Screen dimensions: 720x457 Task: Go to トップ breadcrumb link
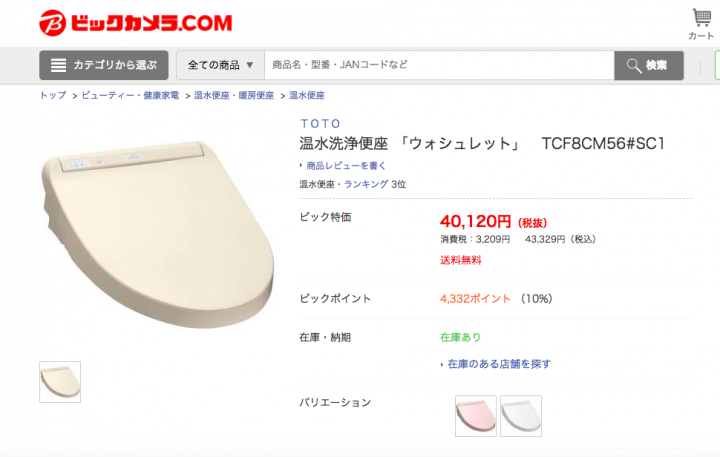click(x=53, y=95)
